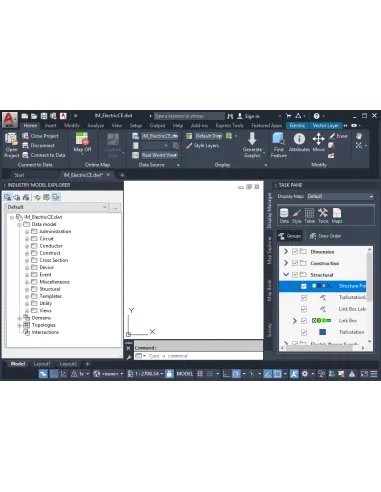Viewport: 381px width, 492px height.
Task: Click the Disconnect ribbon button
Action: click(x=38, y=145)
